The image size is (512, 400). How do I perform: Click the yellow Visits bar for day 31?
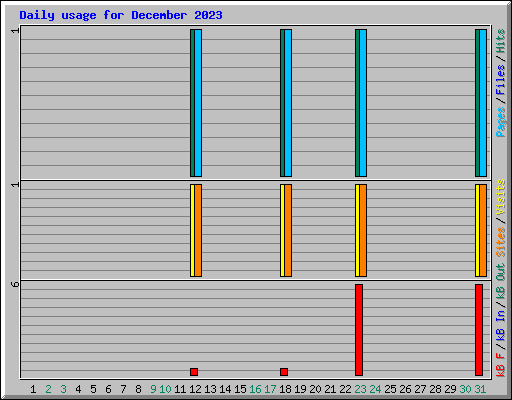tap(477, 230)
